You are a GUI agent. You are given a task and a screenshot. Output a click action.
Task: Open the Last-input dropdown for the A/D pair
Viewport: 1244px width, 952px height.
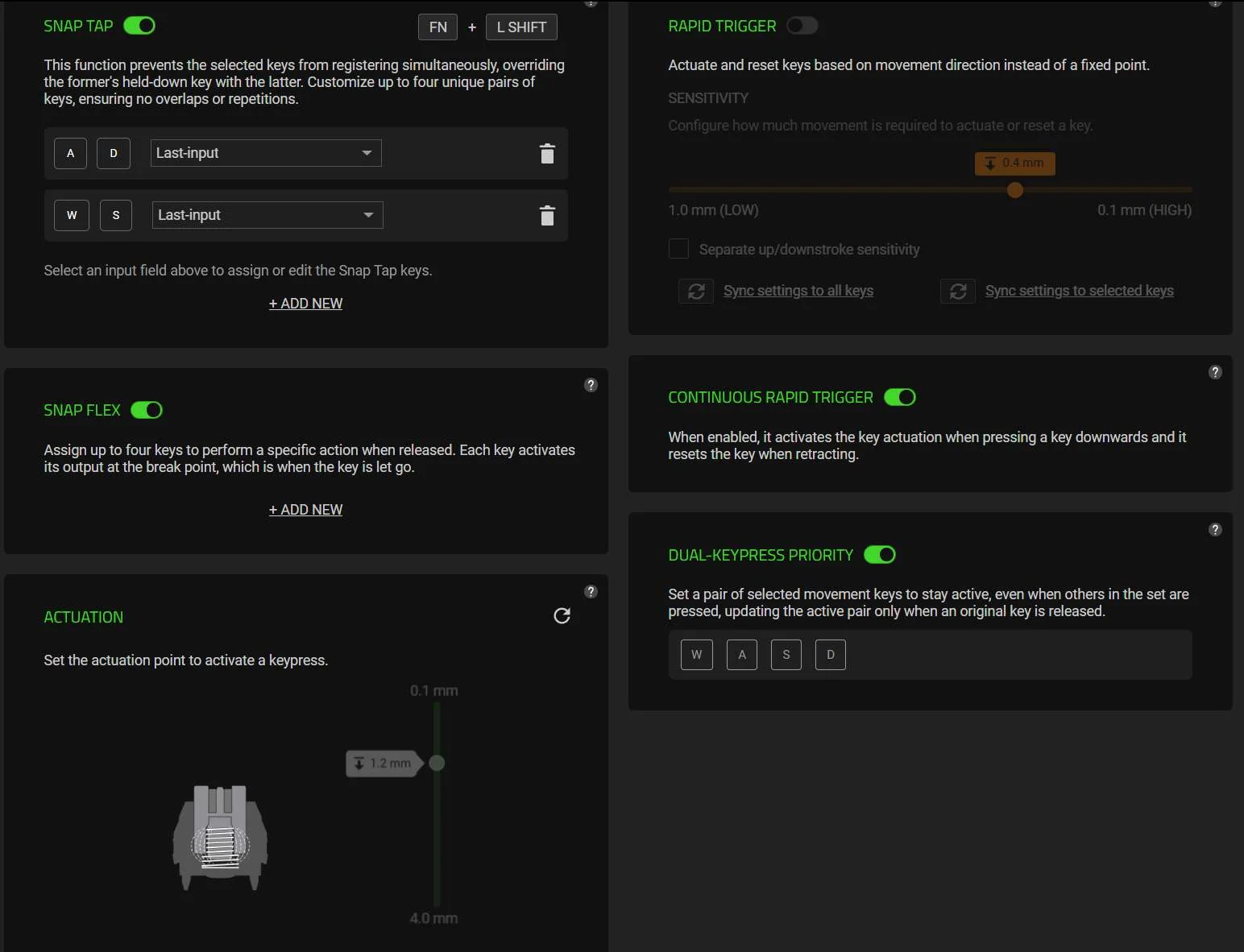[x=266, y=153]
